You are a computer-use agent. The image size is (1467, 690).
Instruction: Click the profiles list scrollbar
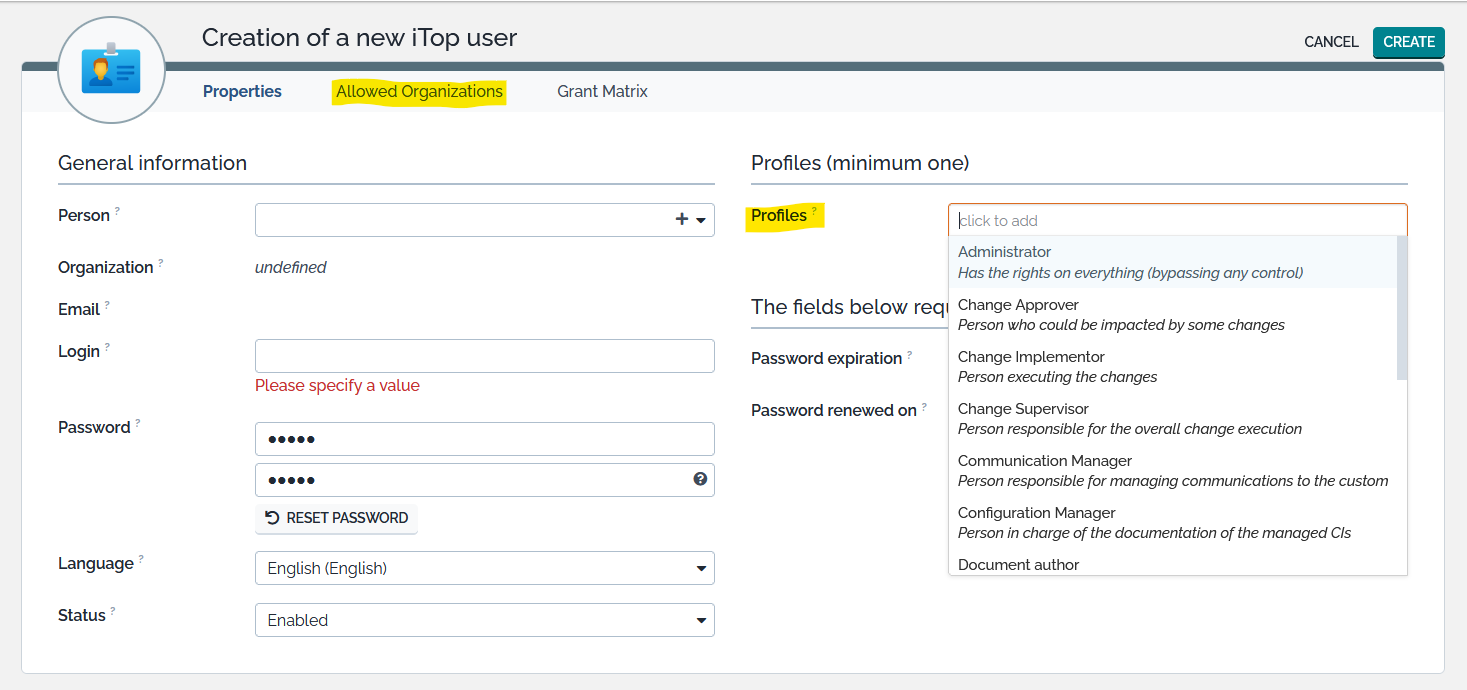click(1402, 310)
